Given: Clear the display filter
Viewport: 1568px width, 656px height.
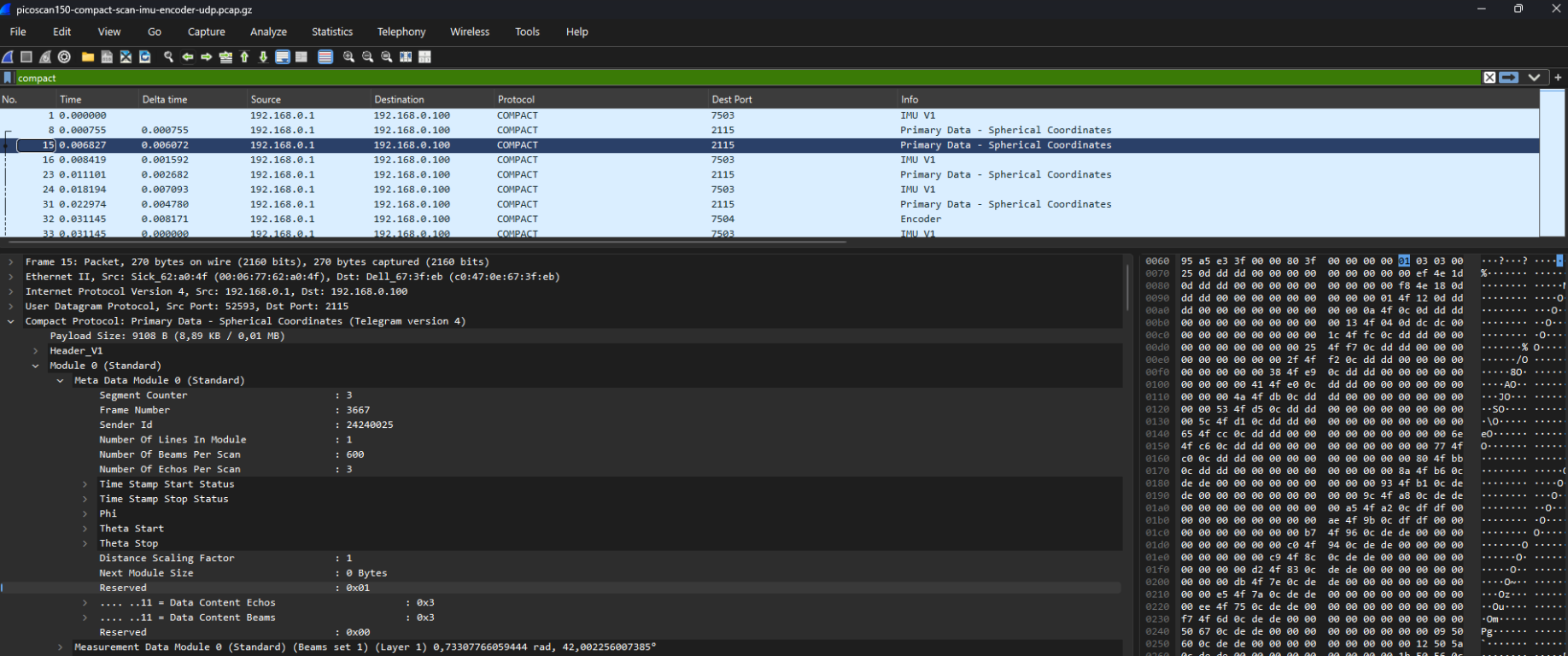Looking at the screenshot, I should 1489,78.
